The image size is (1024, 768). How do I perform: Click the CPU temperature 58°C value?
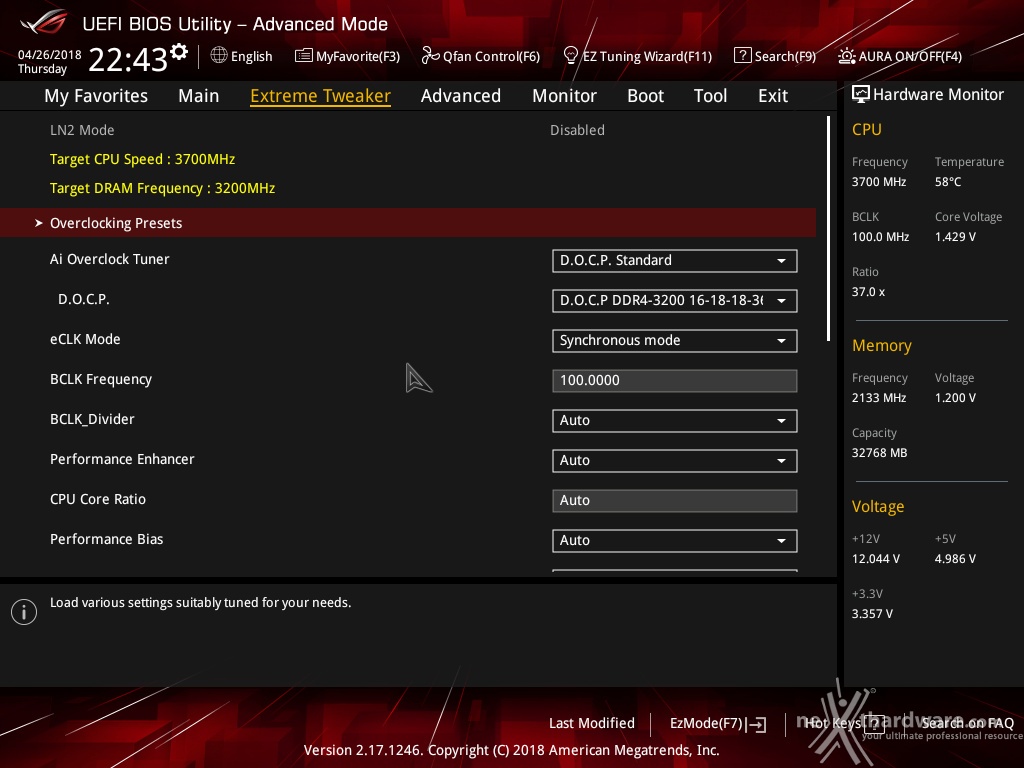948,182
